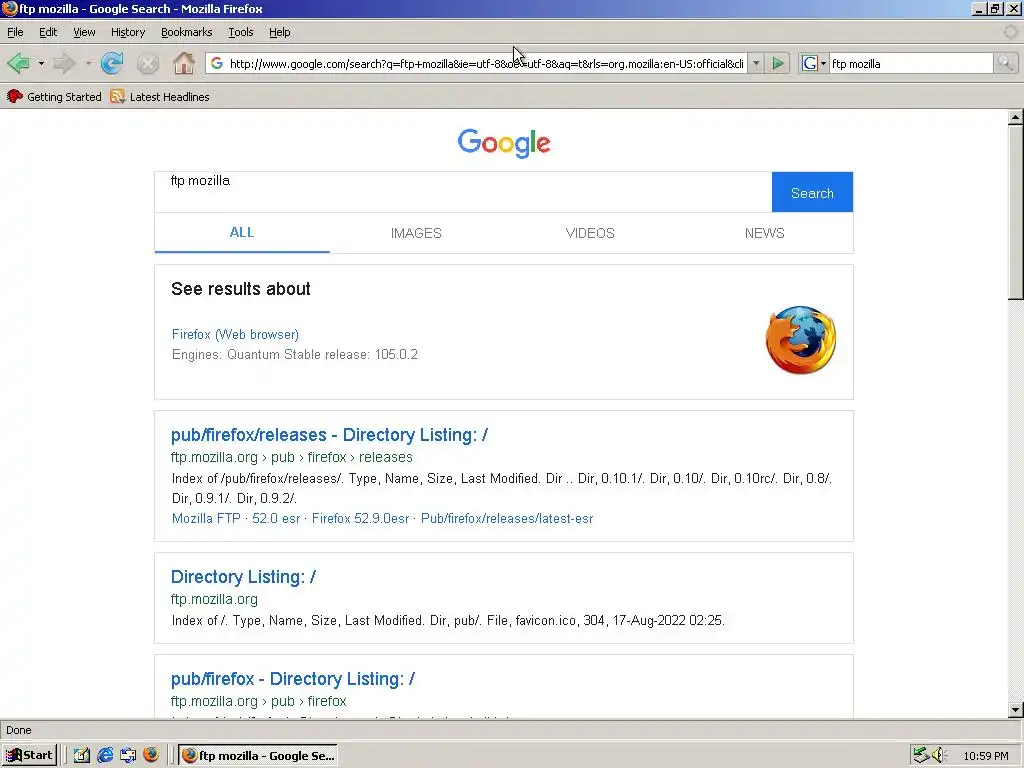Image resolution: width=1024 pixels, height=768 pixels.
Task: Click the Go green arrow button
Action: 778,63
